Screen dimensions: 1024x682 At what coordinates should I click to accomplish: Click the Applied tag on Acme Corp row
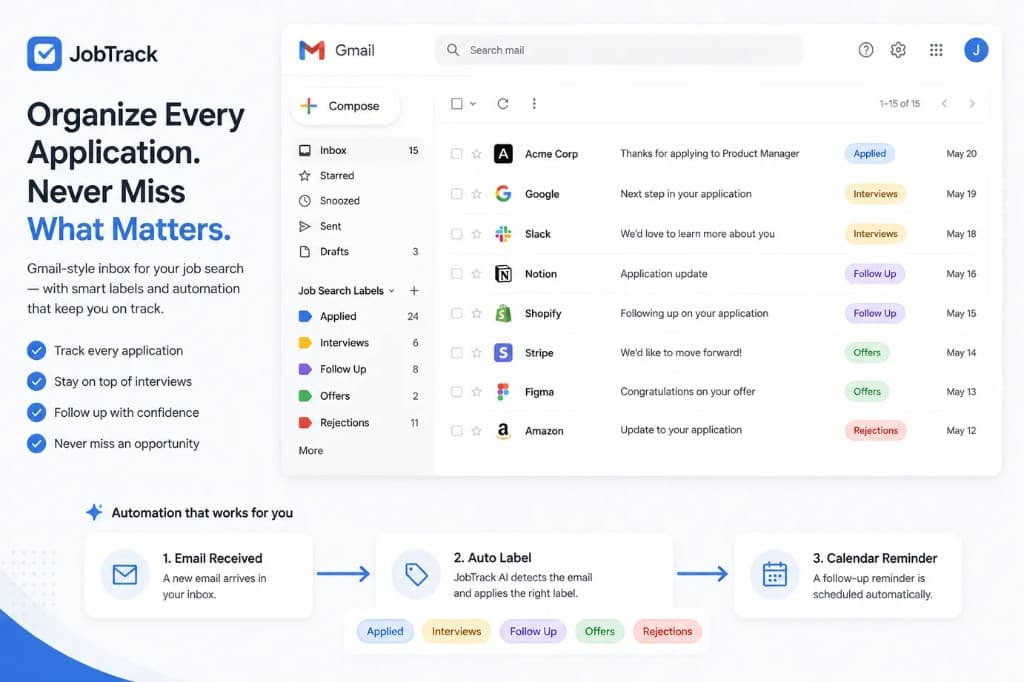869,154
